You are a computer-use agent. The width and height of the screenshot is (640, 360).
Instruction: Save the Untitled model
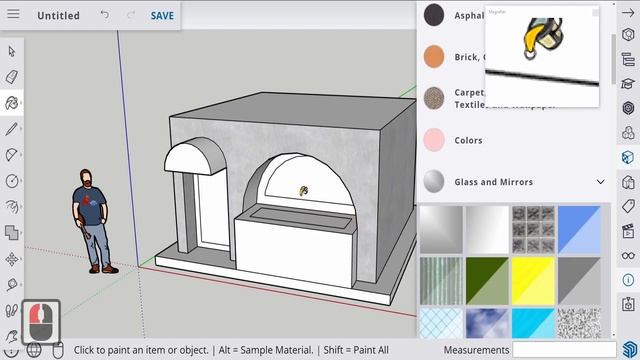[x=162, y=16]
